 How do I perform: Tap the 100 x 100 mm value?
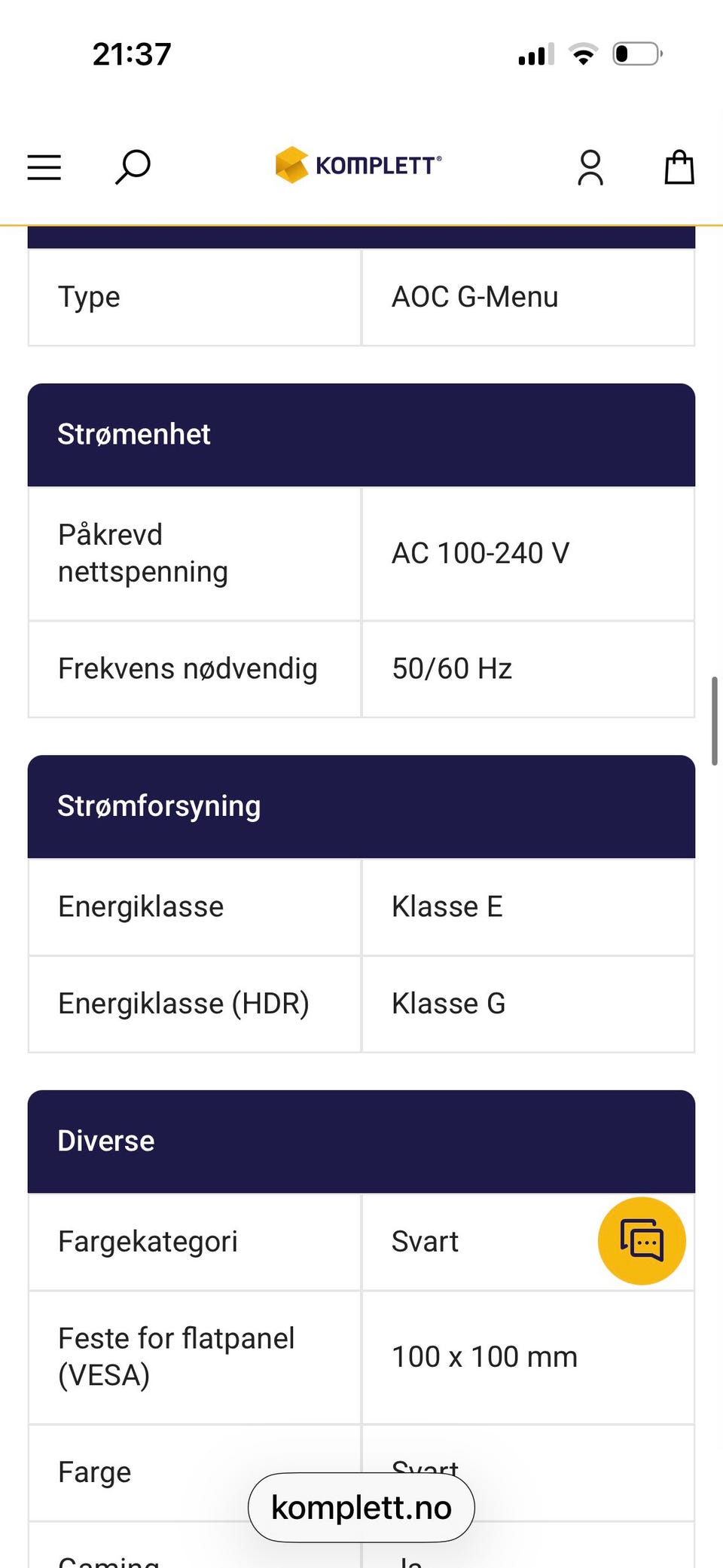pyautogui.click(x=484, y=1357)
